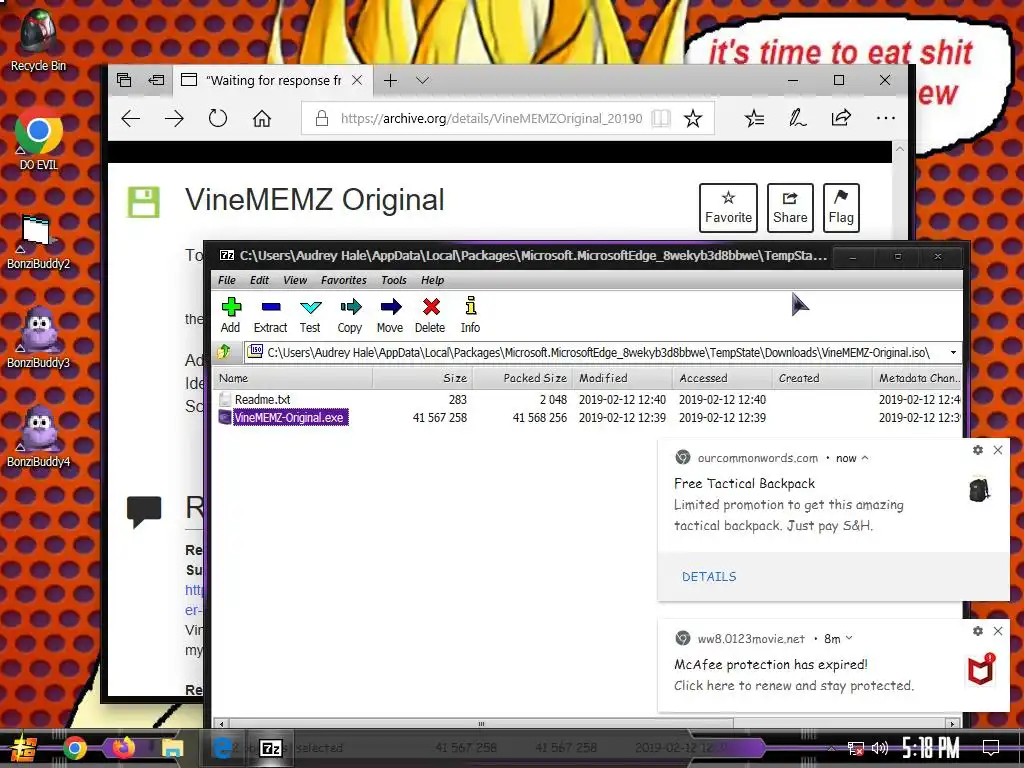Click the 7-Zip horizontal scrollbar thumb
Viewport: 1024px width, 768px height.
pos(481,724)
